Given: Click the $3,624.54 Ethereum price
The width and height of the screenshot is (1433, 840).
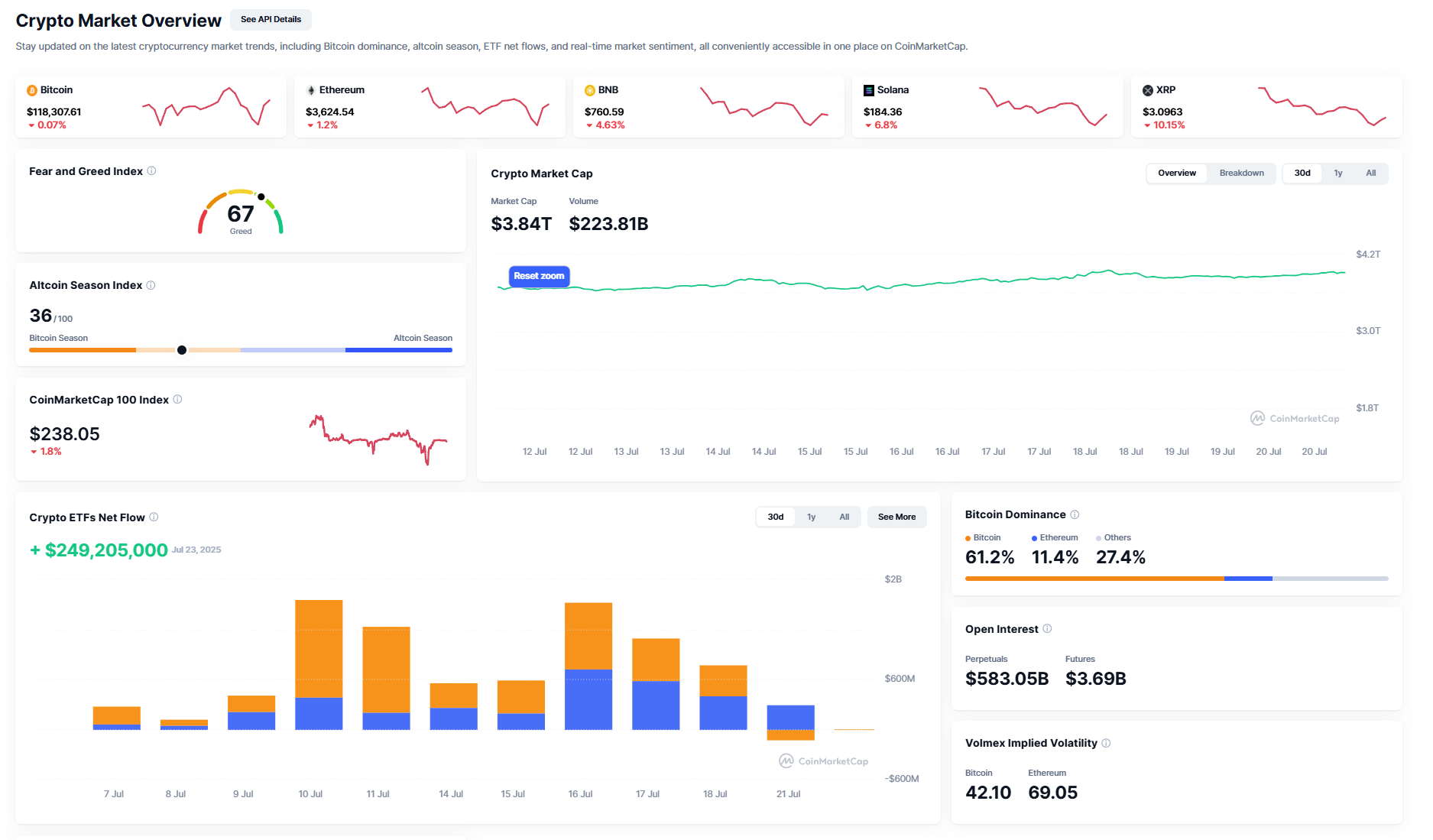Looking at the screenshot, I should (330, 112).
